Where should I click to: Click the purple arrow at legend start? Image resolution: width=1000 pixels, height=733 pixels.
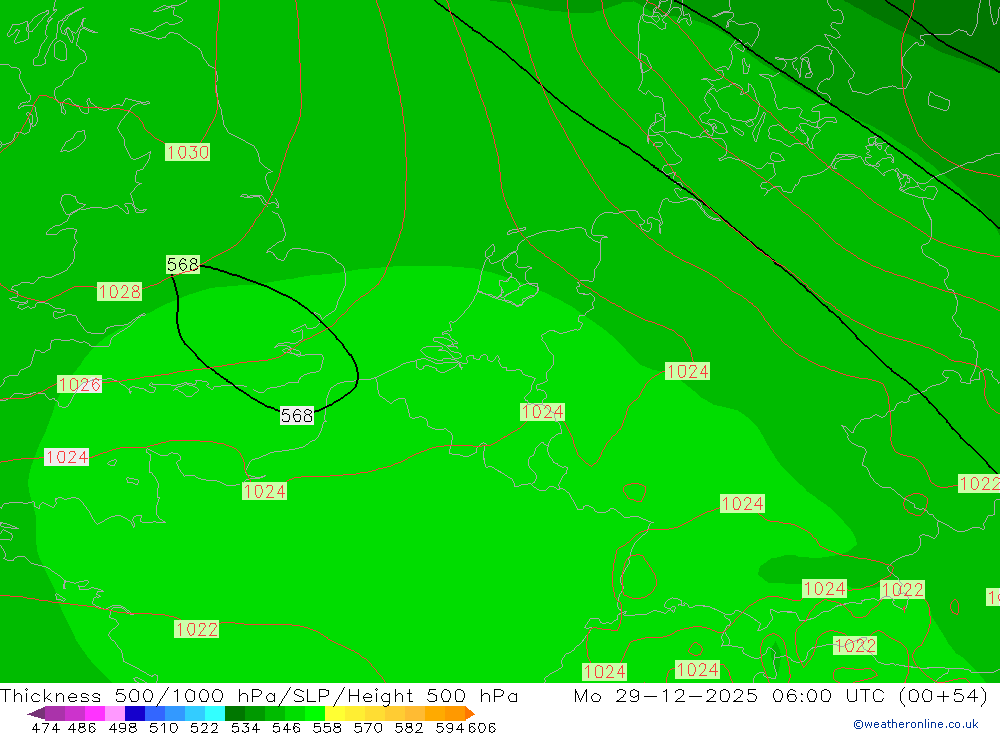tap(36, 713)
